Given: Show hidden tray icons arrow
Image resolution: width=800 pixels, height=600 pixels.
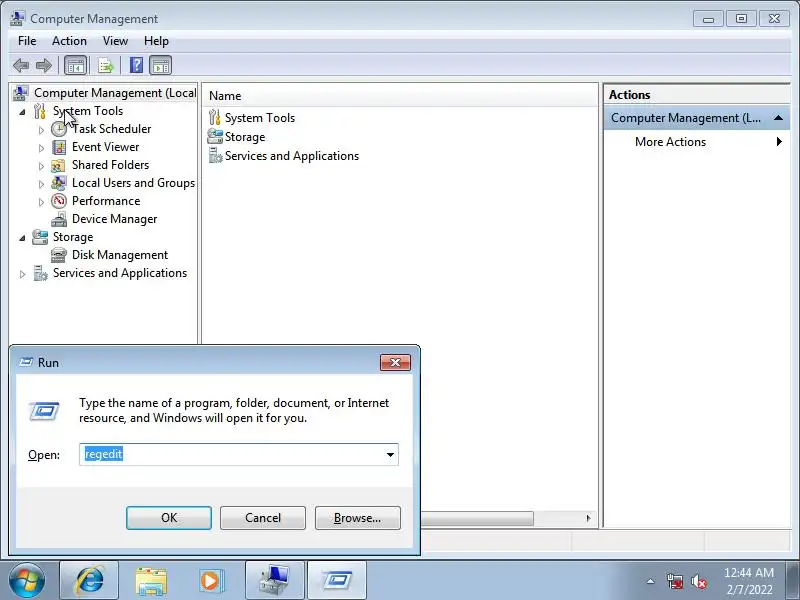Looking at the screenshot, I should [651, 581].
